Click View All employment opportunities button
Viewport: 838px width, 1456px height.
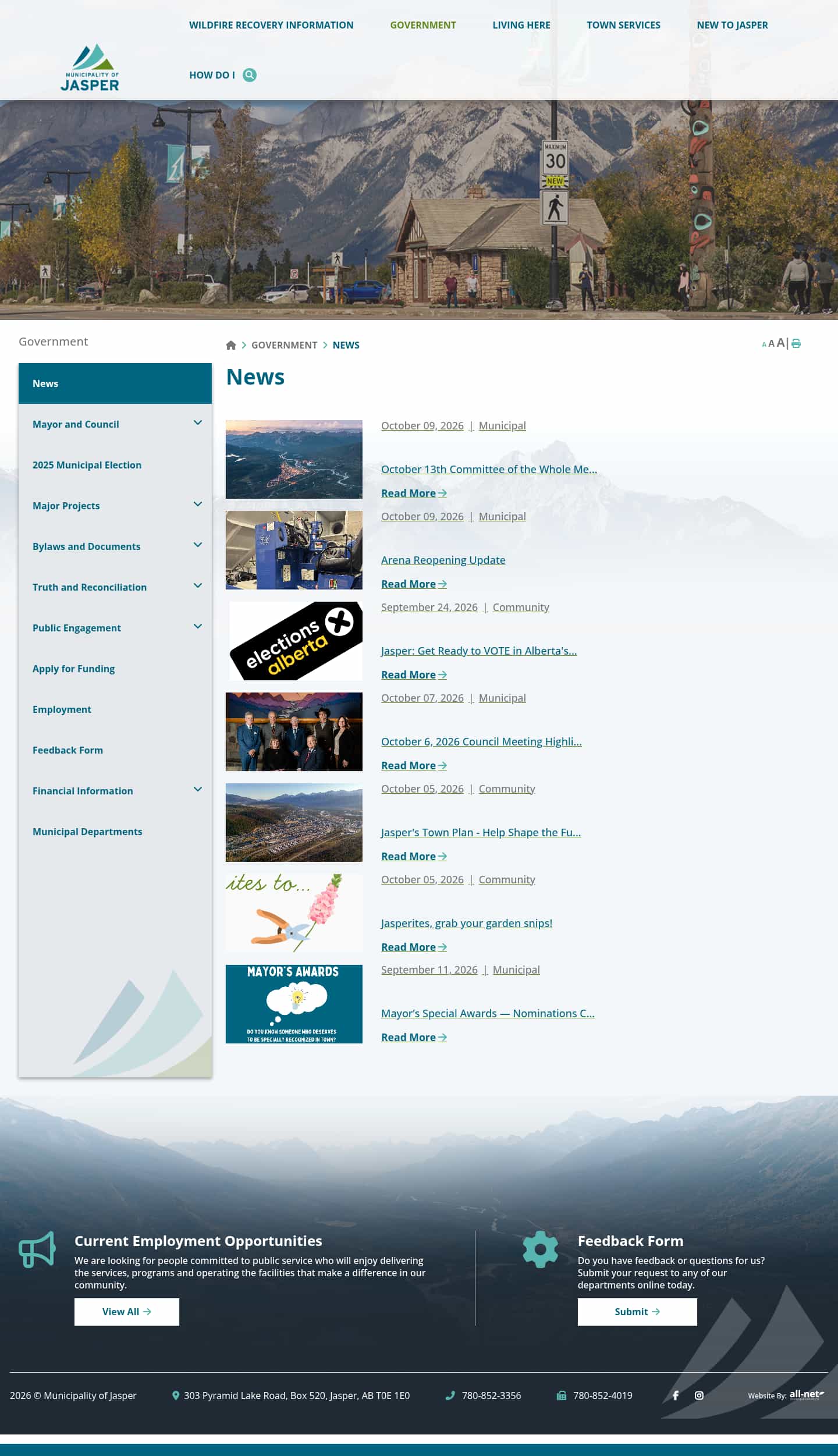click(127, 1312)
